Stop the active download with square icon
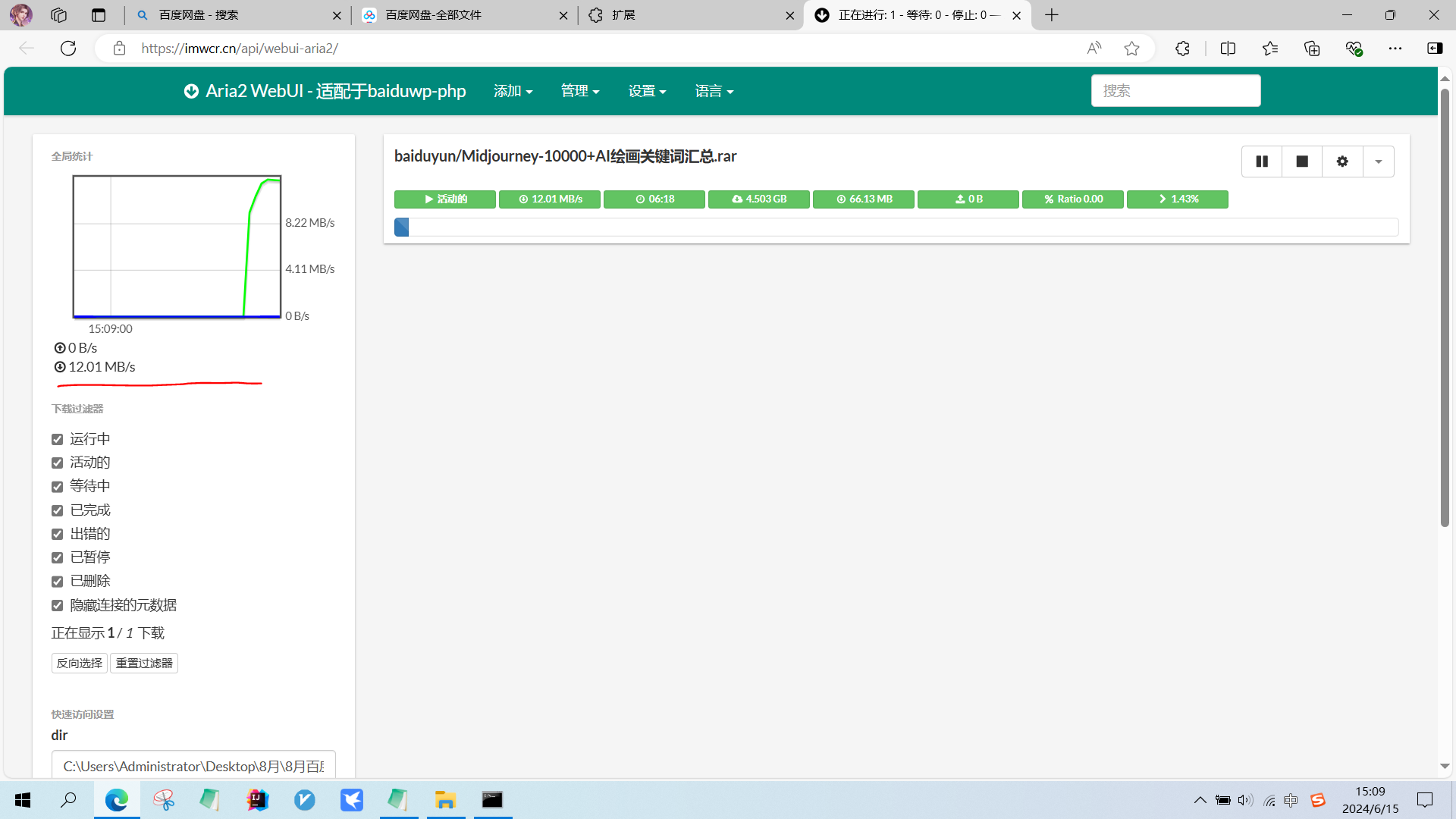The width and height of the screenshot is (1456, 819). pos(1302,162)
